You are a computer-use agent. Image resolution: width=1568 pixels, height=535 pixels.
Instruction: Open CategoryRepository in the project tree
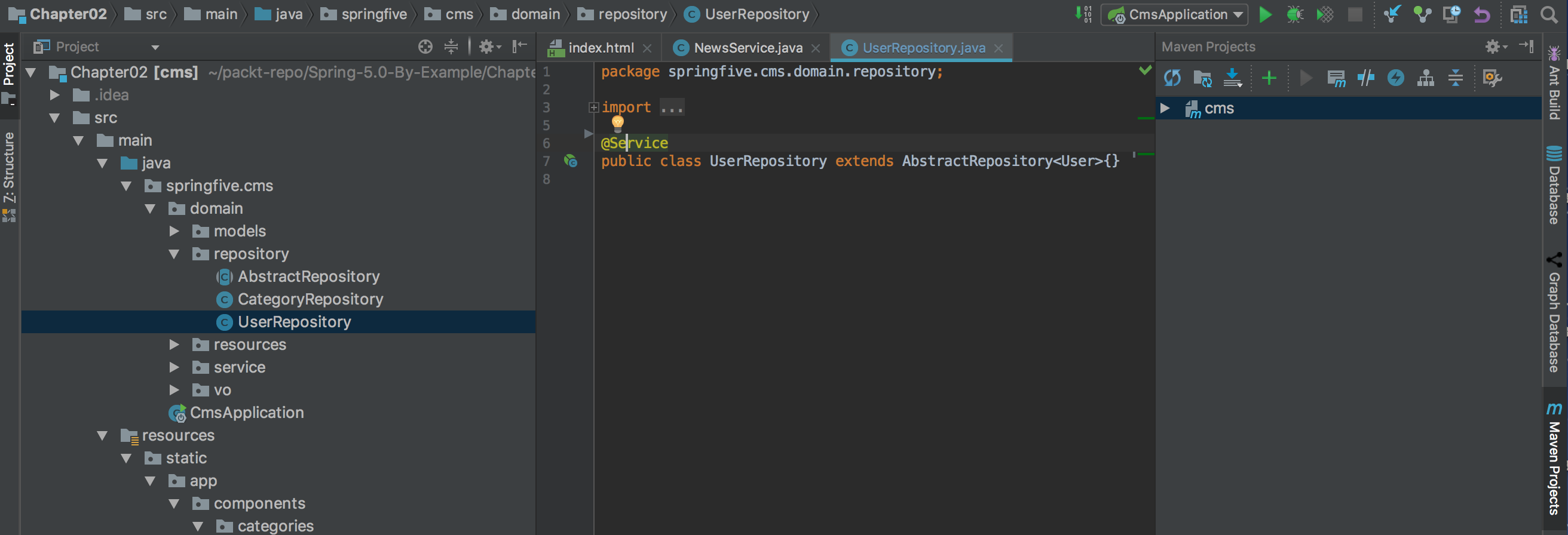click(x=310, y=299)
